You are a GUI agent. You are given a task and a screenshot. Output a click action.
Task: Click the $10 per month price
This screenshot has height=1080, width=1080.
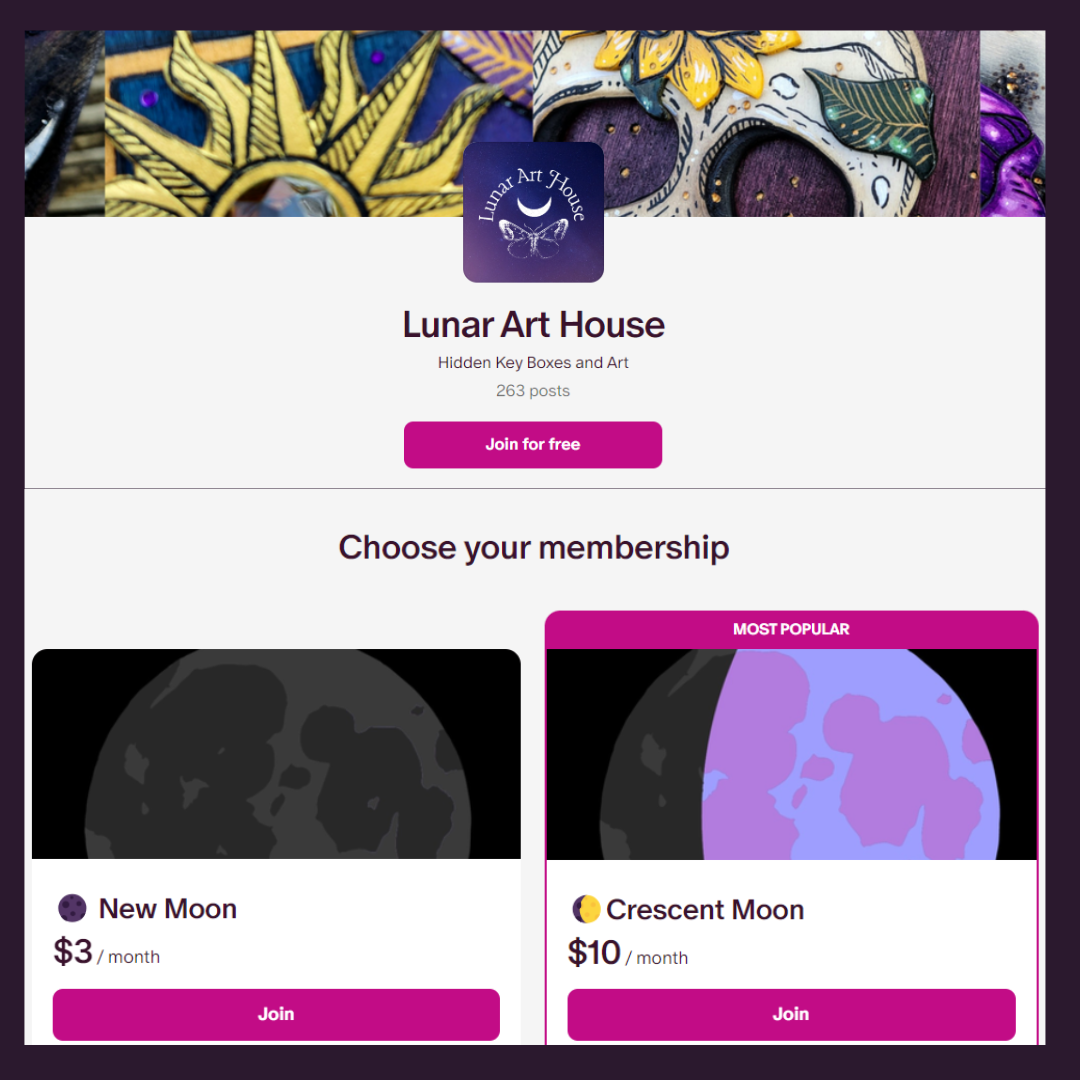(x=628, y=953)
